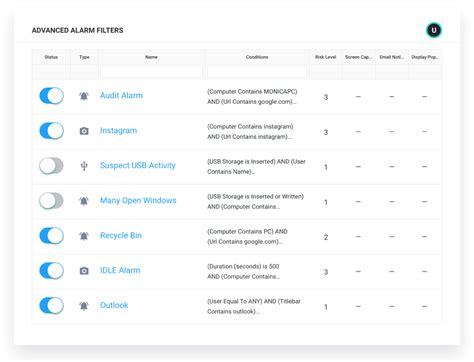Sort by the Name column header
This screenshot has height=362, width=474.
tap(151, 57)
